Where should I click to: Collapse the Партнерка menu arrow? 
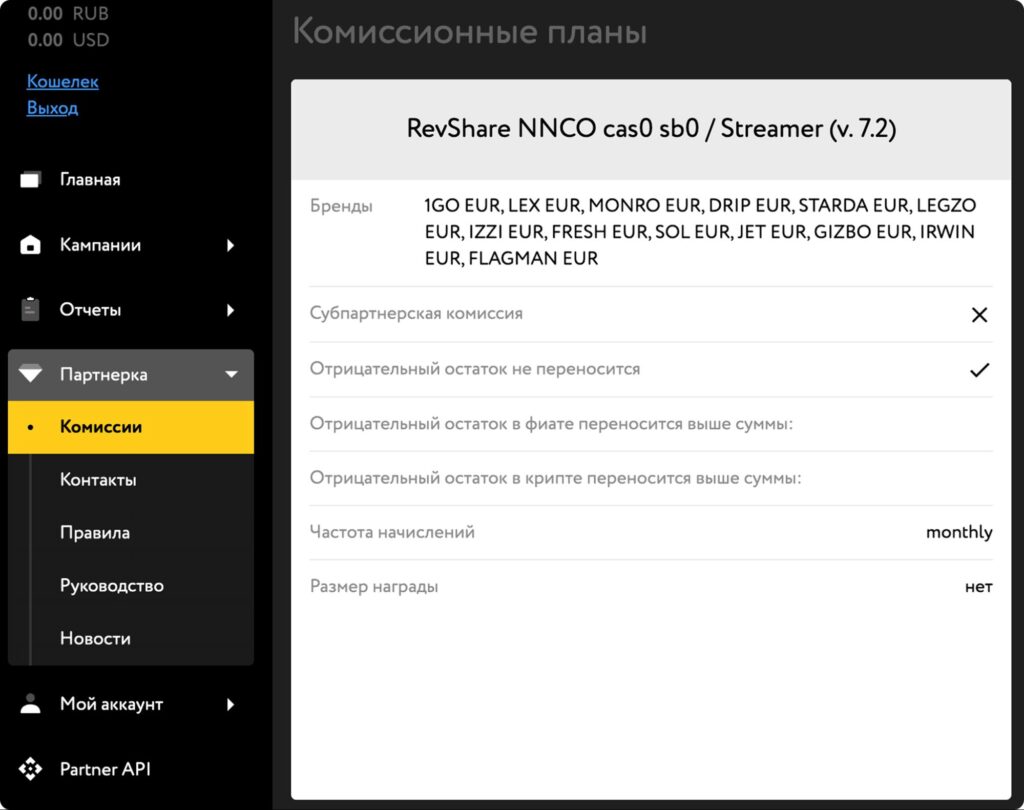(x=231, y=374)
